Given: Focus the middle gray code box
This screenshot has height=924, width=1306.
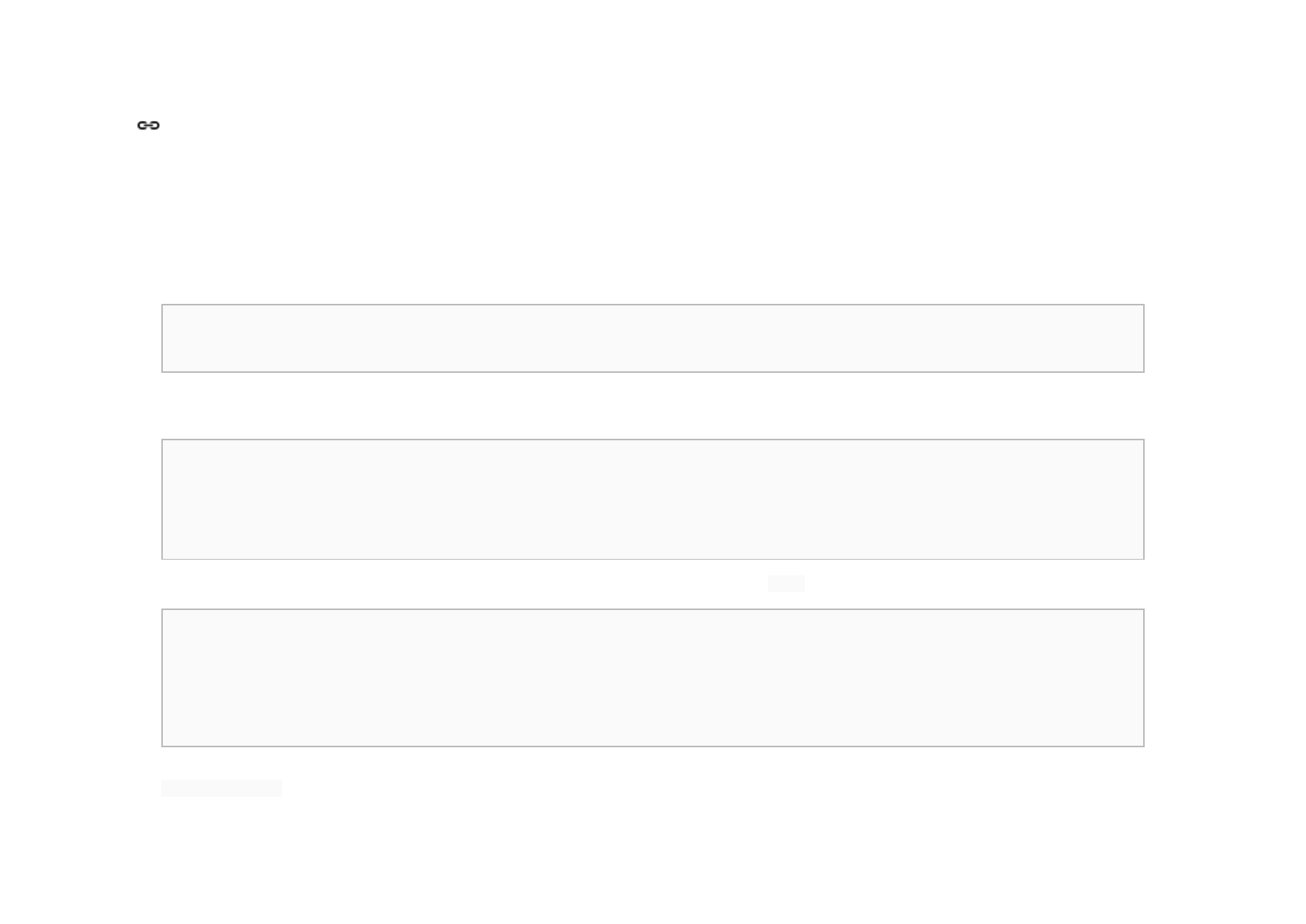Looking at the screenshot, I should click(653, 499).
